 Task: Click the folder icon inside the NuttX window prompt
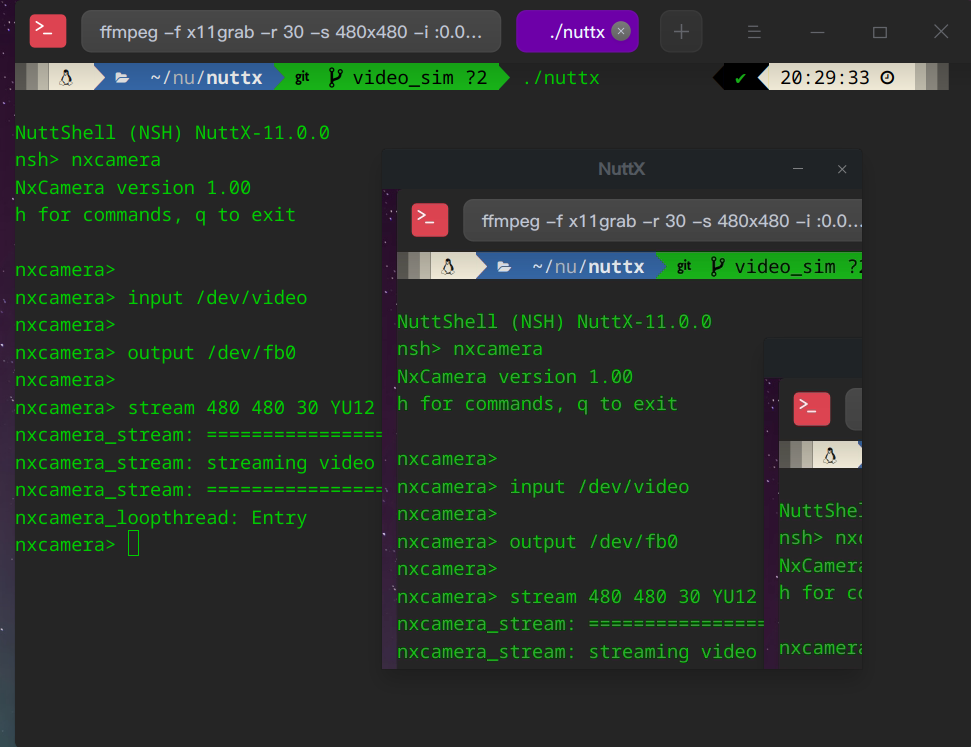tap(504, 267)
